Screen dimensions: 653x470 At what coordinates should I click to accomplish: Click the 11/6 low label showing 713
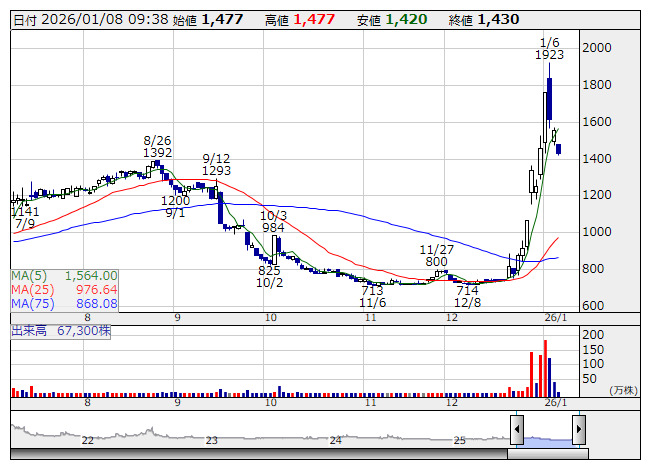[x=372, y=297]
